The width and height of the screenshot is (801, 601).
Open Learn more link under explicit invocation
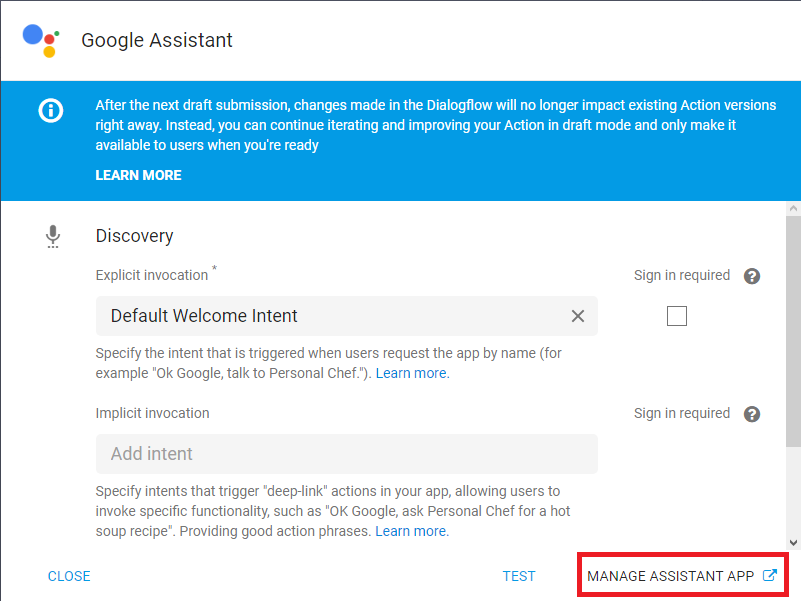[411, 373]
